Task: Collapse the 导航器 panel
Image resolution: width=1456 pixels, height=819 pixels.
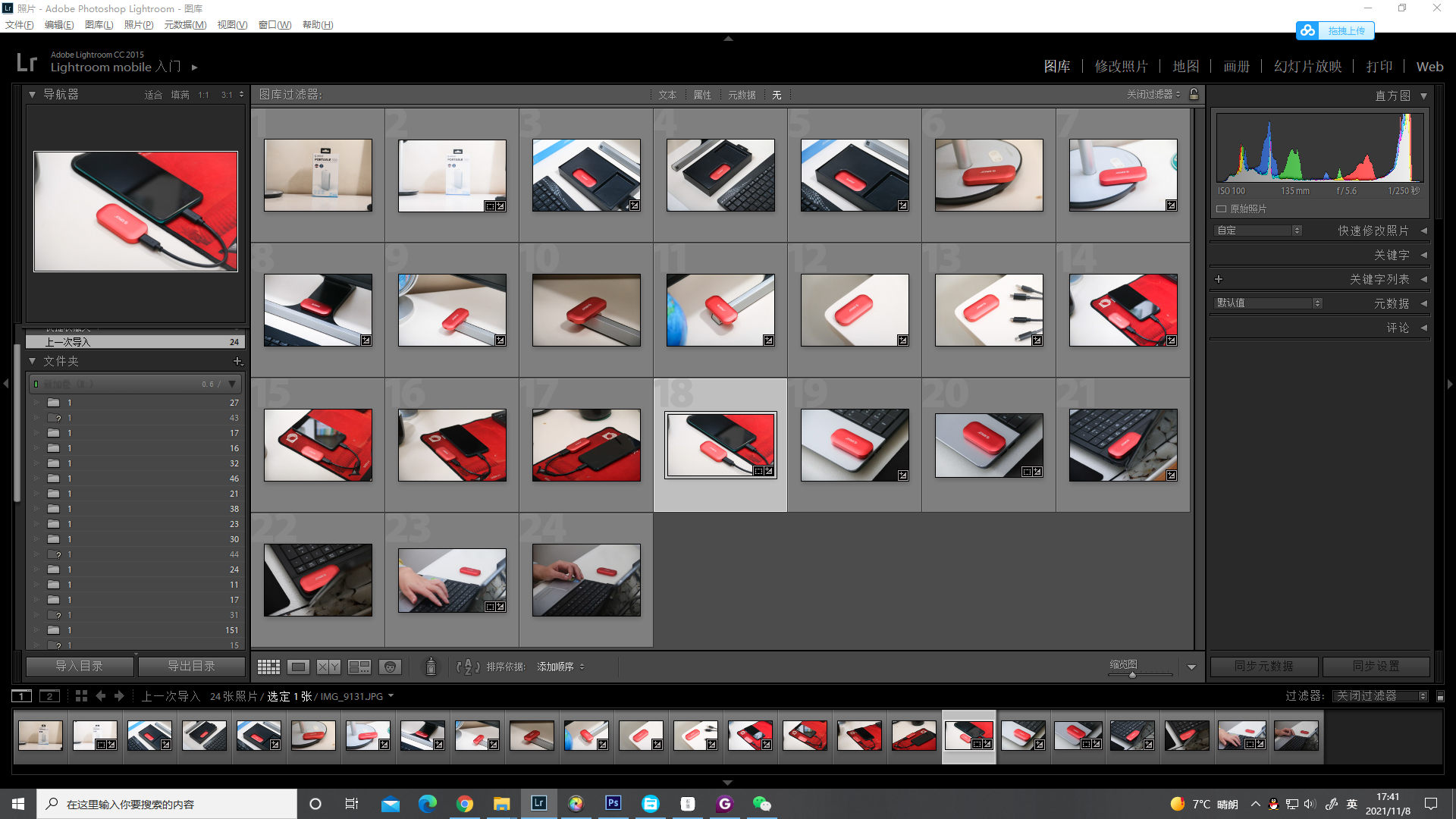Action: pos(32,95)
